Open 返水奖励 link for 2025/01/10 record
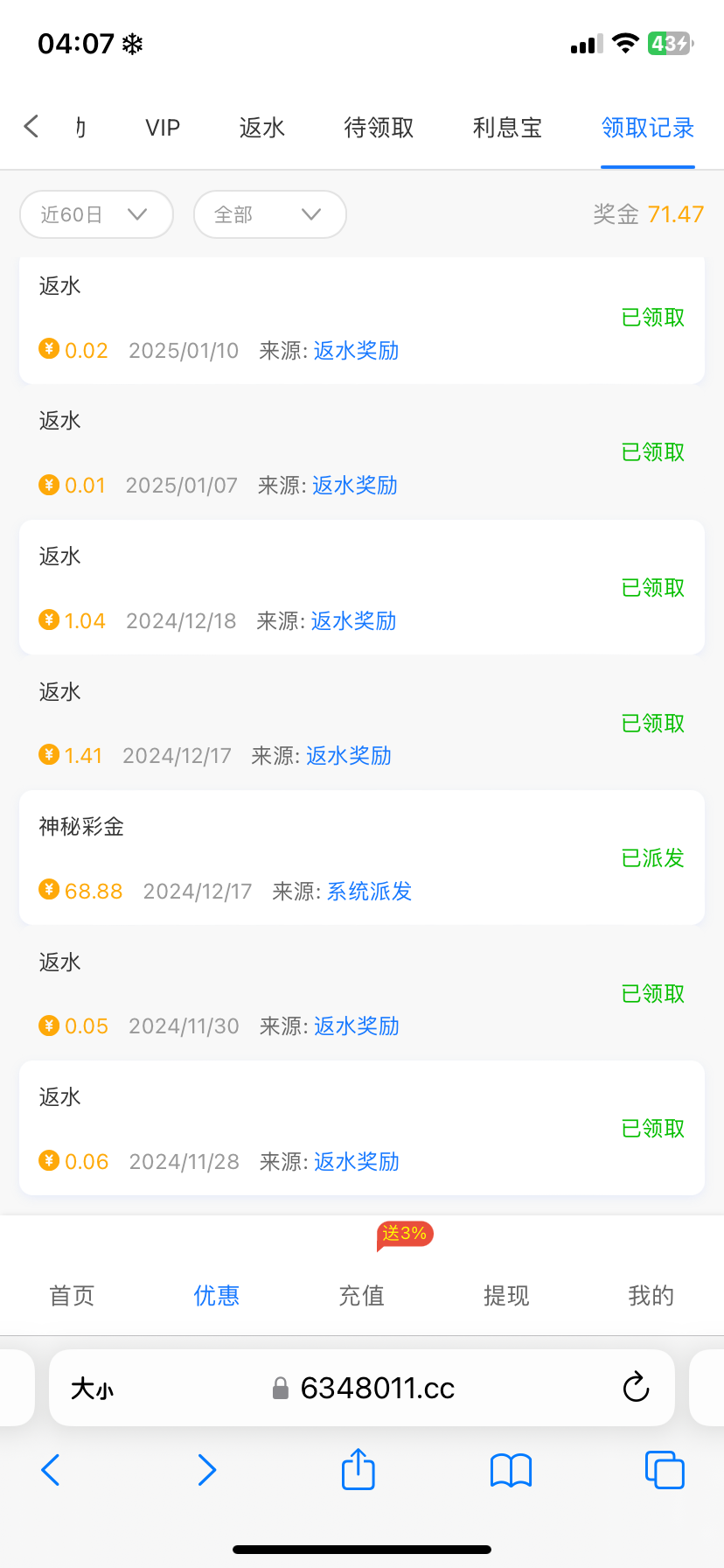 click(x=356, y=351)
